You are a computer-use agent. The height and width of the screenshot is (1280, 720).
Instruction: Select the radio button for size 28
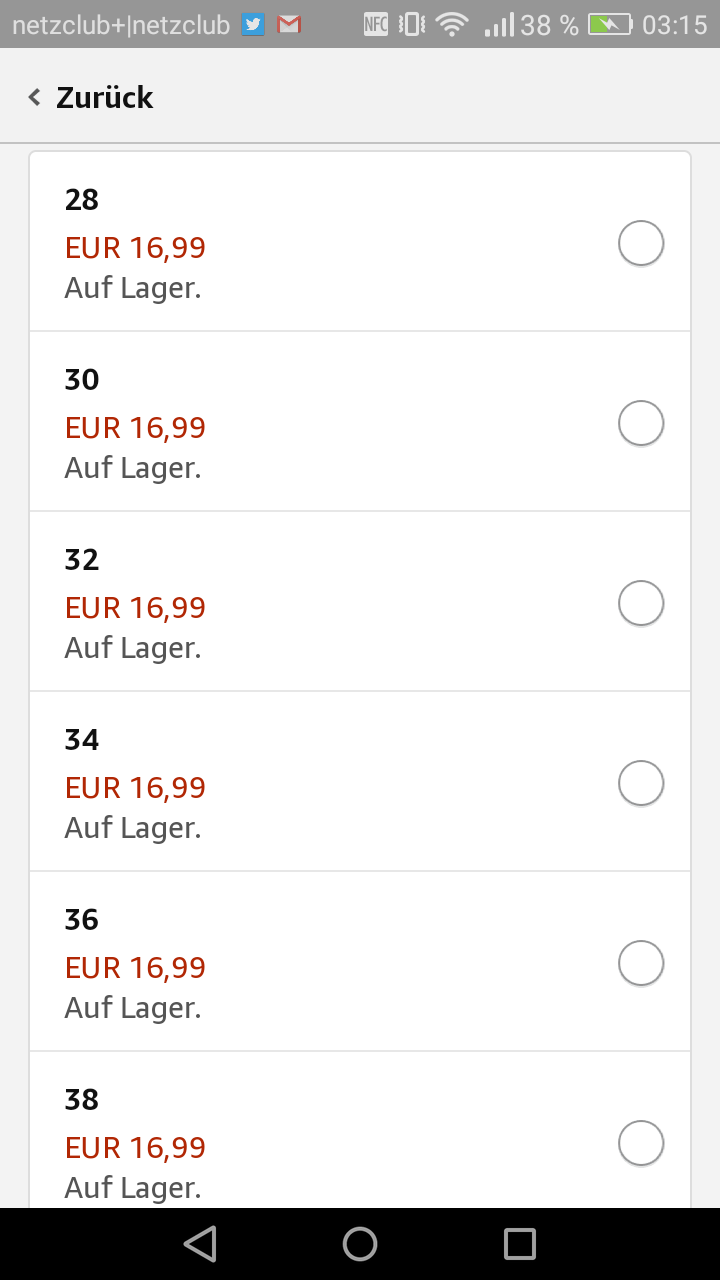click(x=641, y=243)
